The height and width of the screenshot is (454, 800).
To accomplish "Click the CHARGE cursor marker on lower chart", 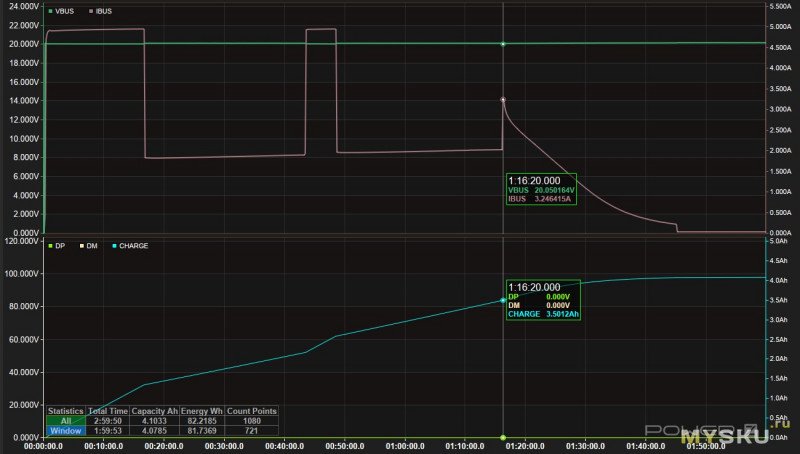I will pos(503,300).
